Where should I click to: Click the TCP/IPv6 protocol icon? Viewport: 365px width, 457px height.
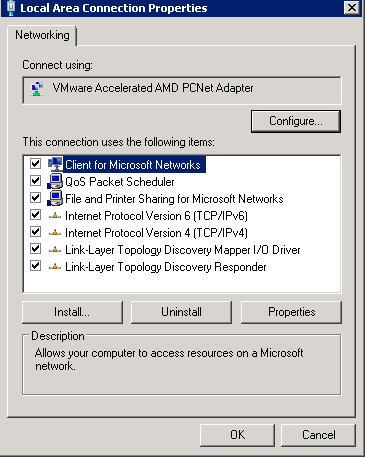(55, 216)
